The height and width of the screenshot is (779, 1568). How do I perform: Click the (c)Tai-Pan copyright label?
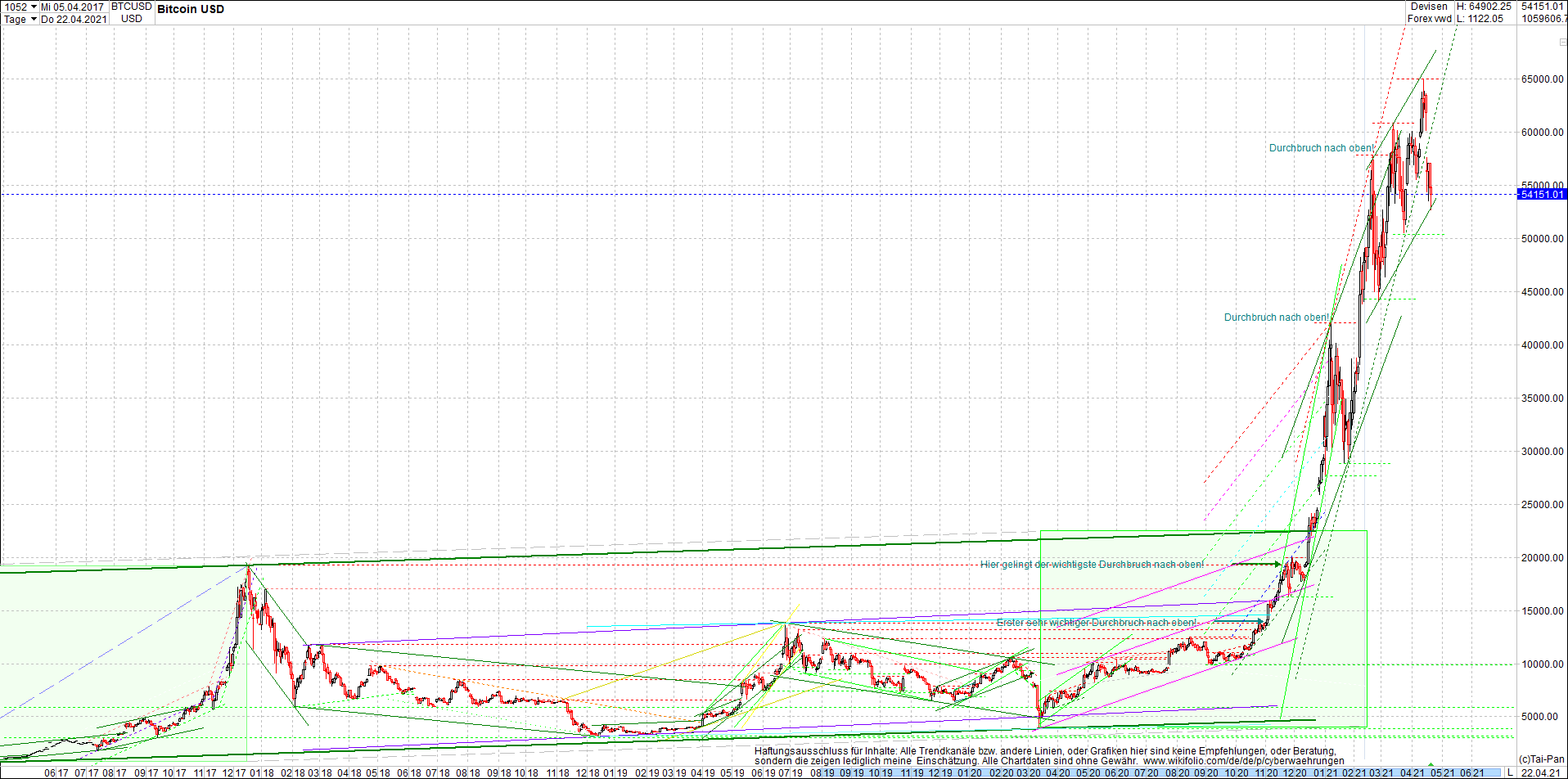pos(1542,759)
